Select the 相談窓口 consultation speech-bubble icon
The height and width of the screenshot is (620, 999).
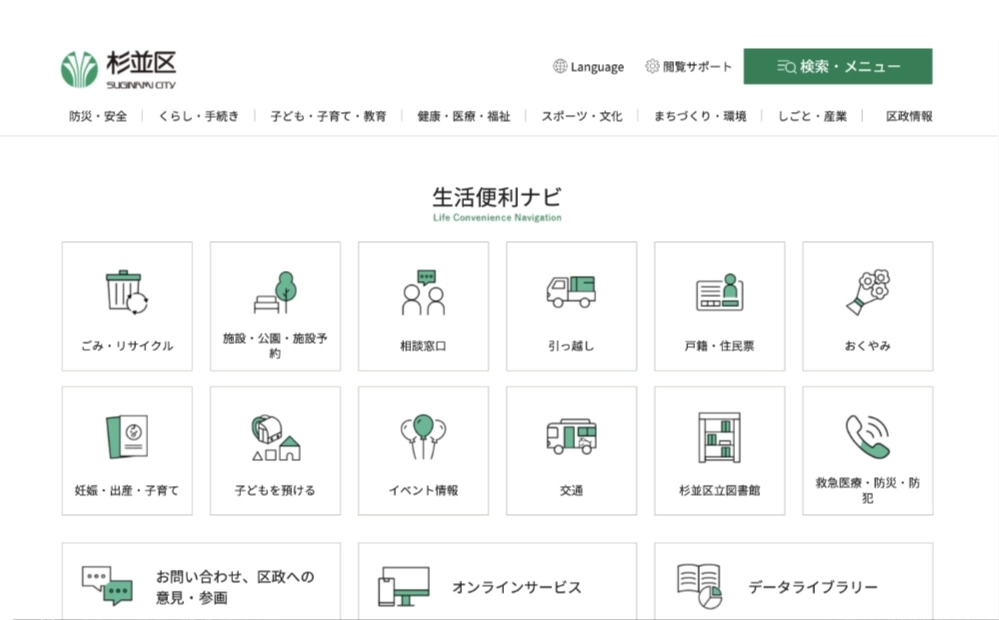[423, 292]
